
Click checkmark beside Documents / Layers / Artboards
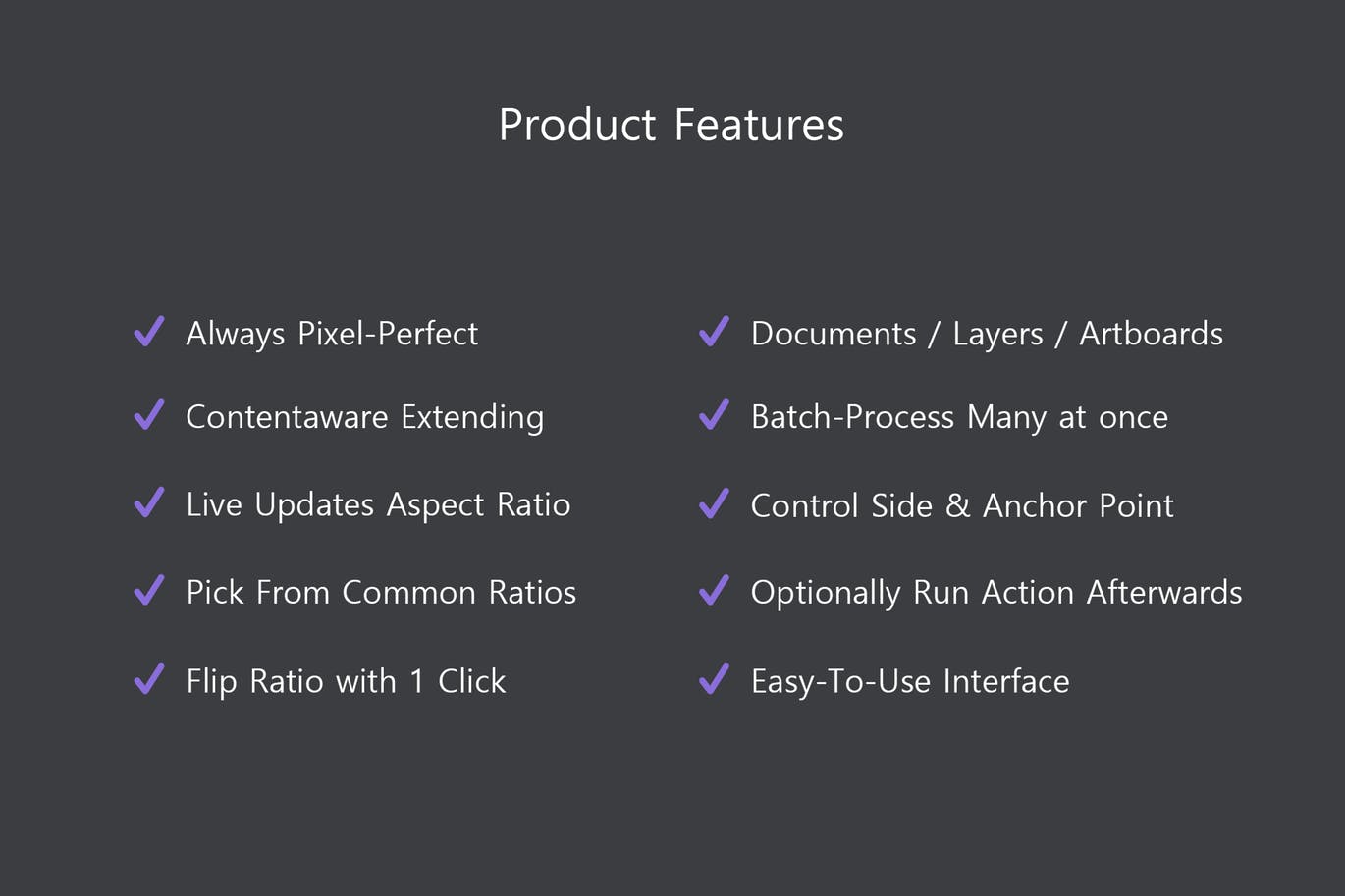(714, 332)
